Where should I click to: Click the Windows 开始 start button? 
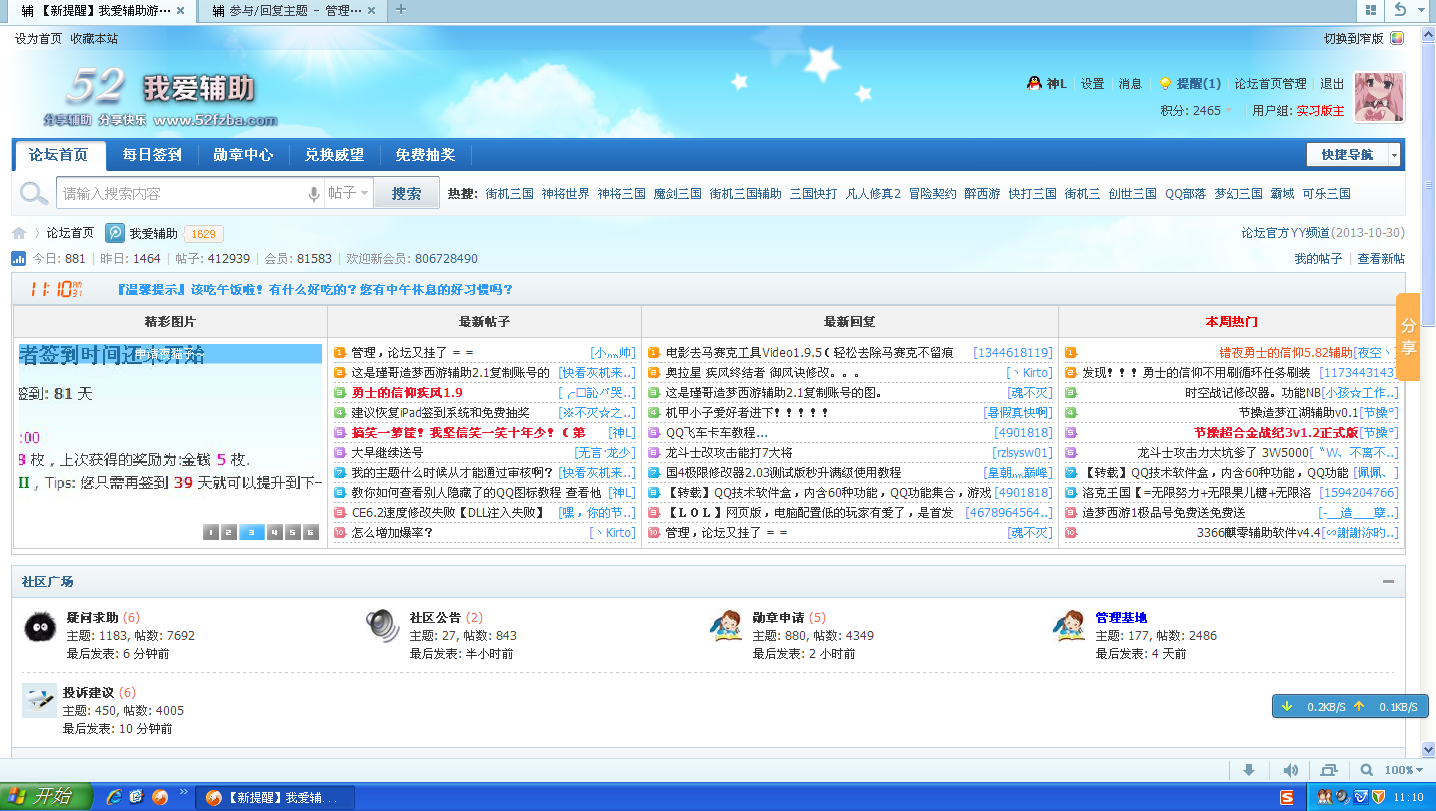coord(46,797)
